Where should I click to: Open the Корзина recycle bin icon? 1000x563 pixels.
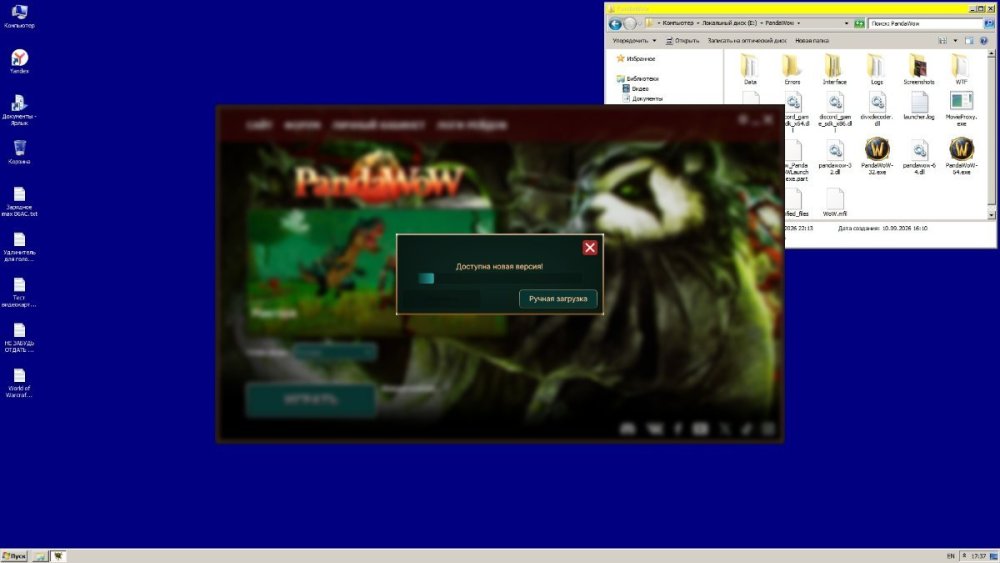click(x=19, y=152)
